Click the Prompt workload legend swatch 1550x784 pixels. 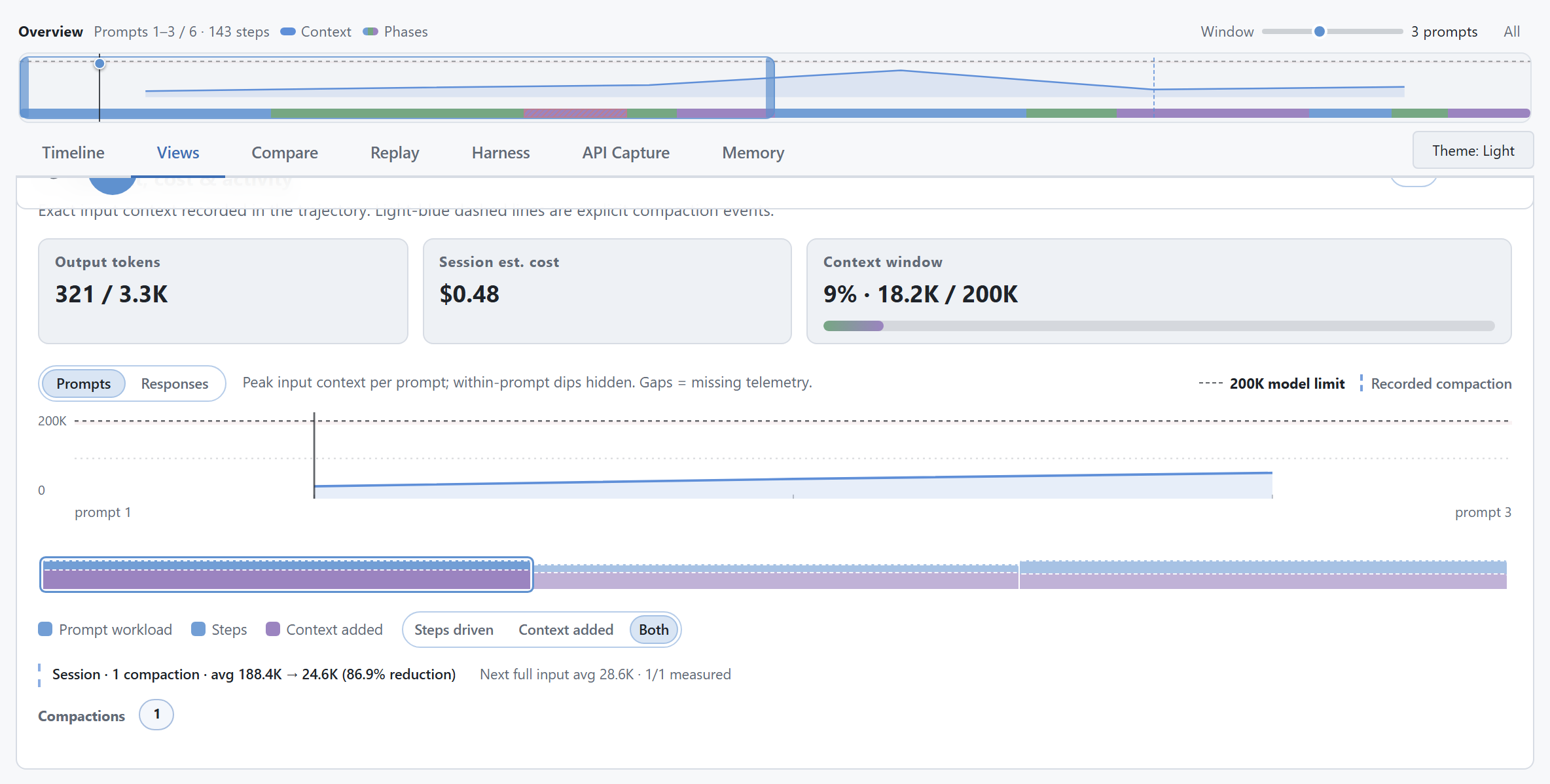click(45, 629)
